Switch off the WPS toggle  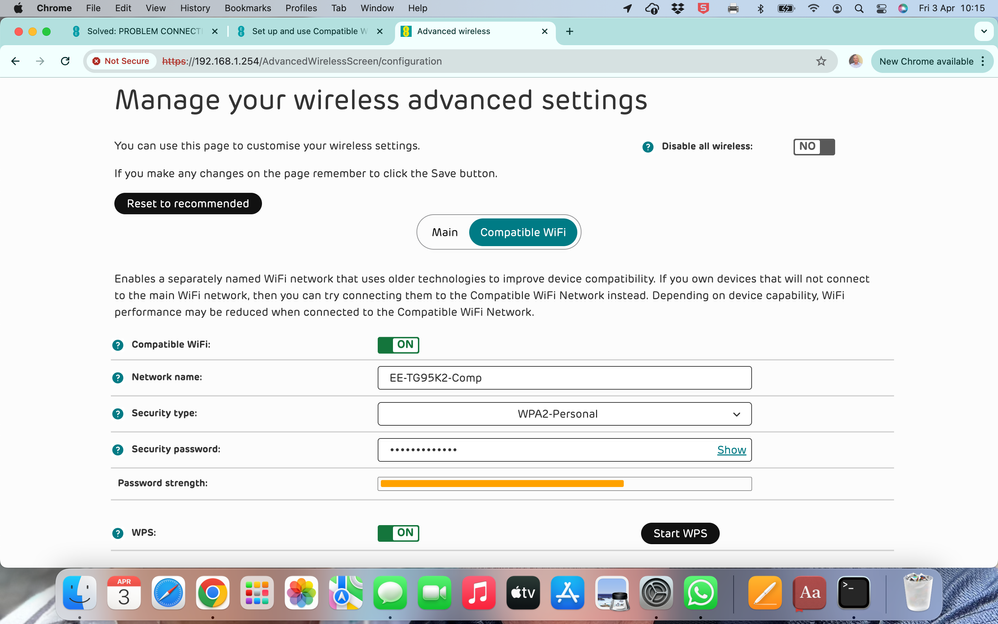coord(398,533)
